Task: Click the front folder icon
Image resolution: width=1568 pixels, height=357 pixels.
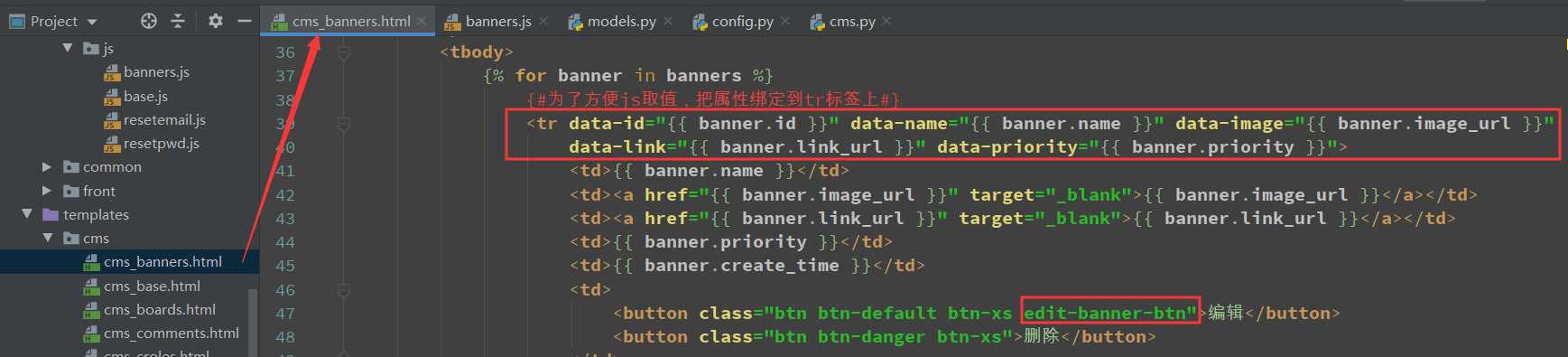Action: point(71,191)
